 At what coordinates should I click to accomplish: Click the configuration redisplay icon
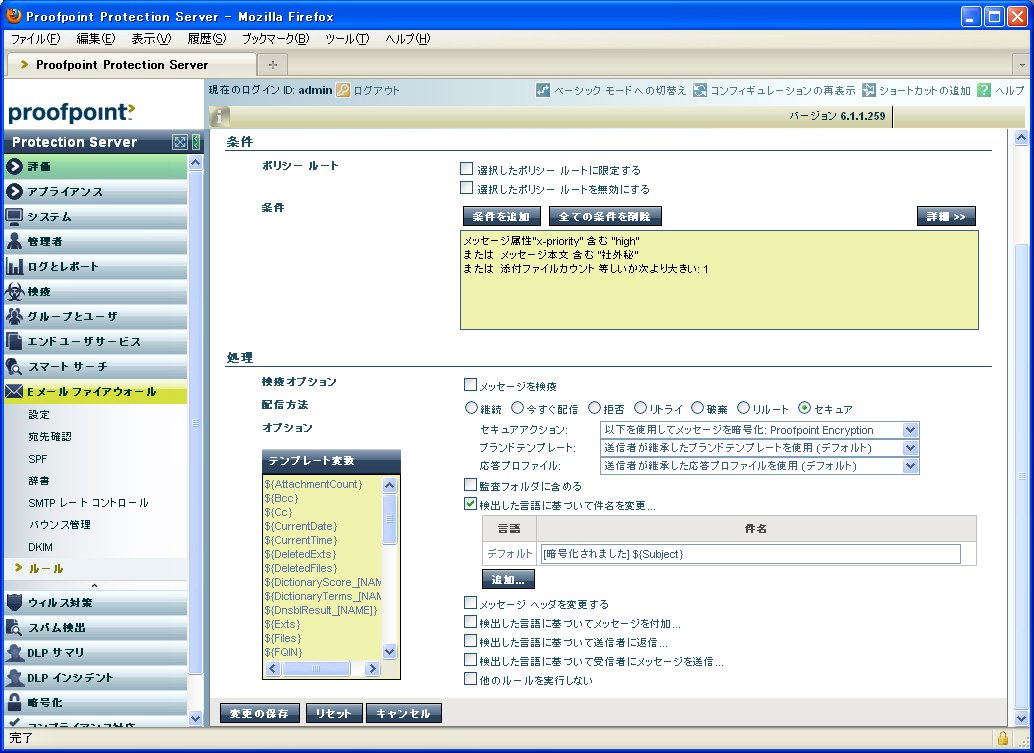(x=700, y=90)
